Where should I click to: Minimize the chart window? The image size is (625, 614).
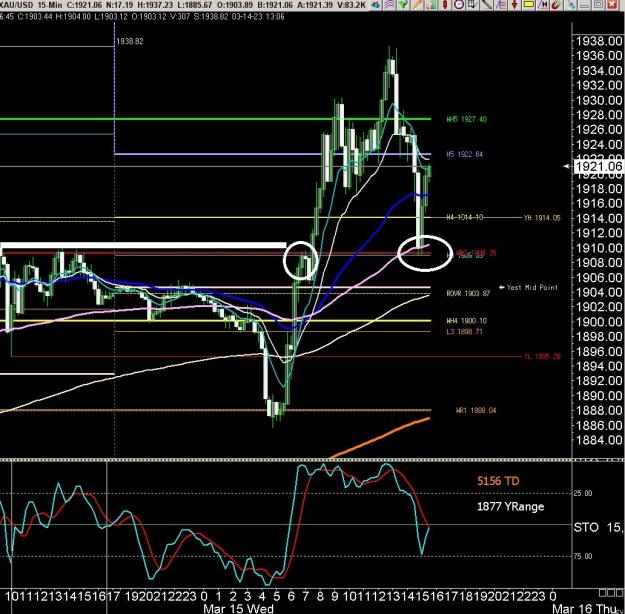(585, 4)
